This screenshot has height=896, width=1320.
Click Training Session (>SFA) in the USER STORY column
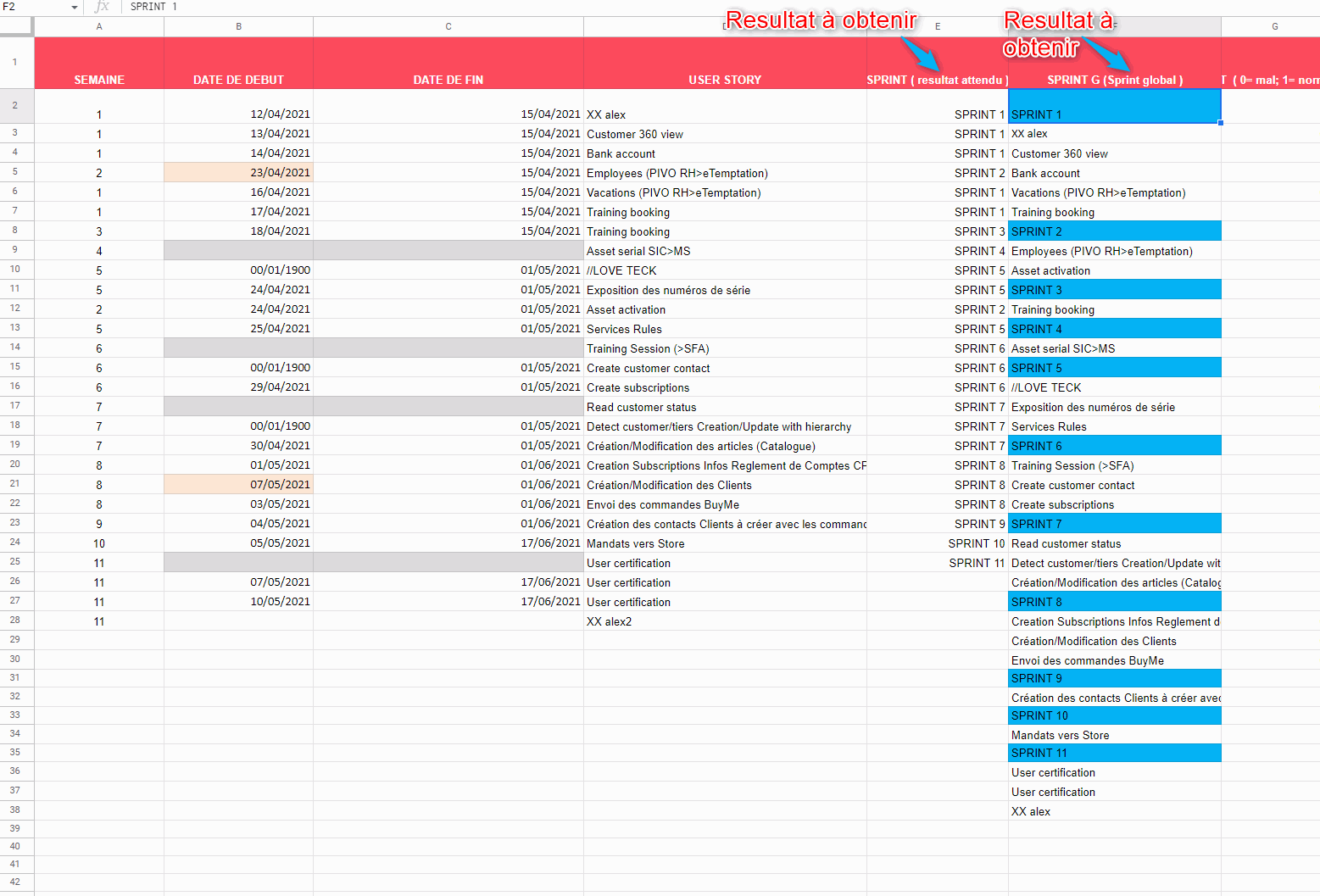click(725, 348)
